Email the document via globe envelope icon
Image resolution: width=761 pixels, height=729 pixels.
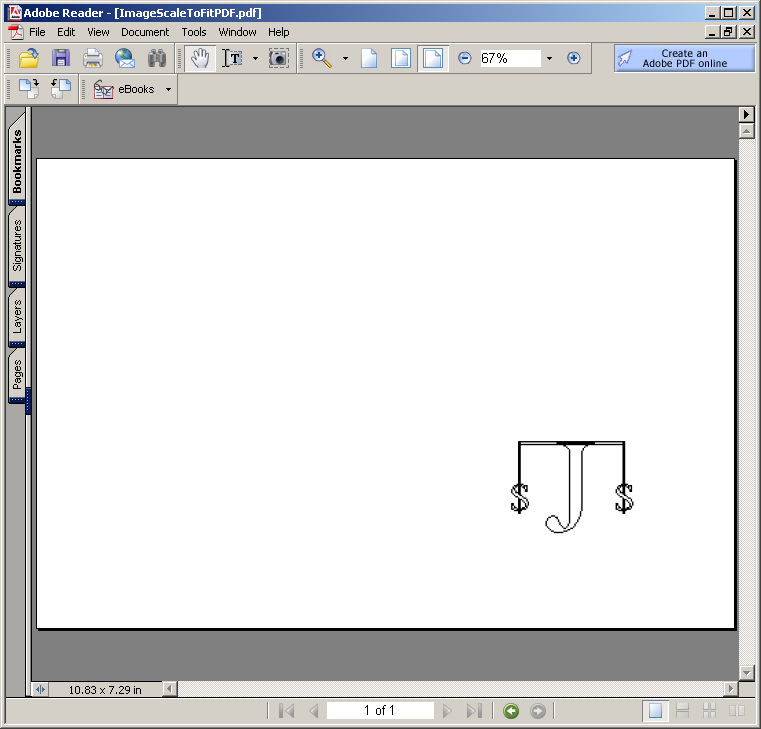pyautogui.click(x=125, y=58)
